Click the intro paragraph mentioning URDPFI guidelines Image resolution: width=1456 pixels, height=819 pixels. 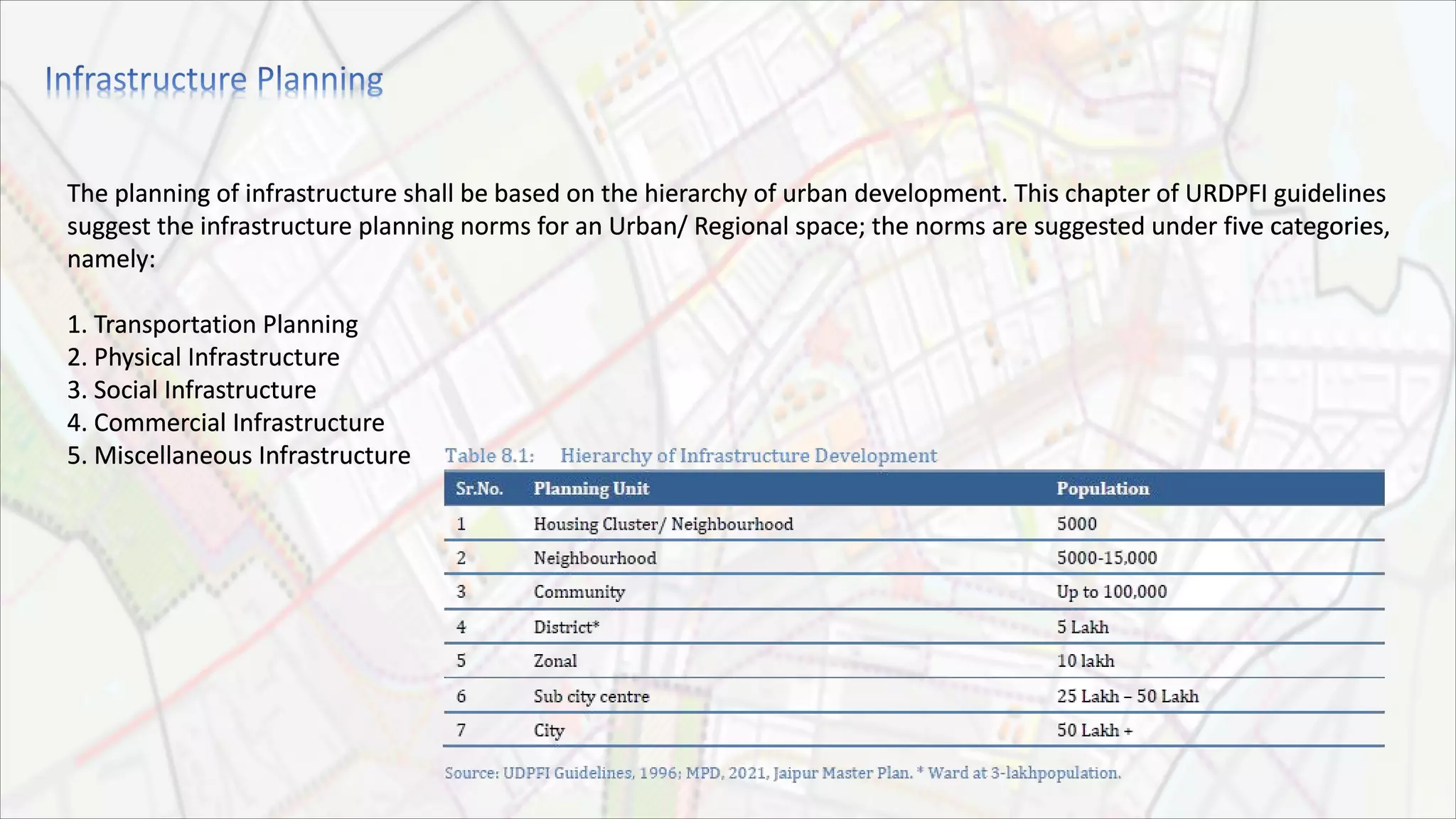(727, 226)
